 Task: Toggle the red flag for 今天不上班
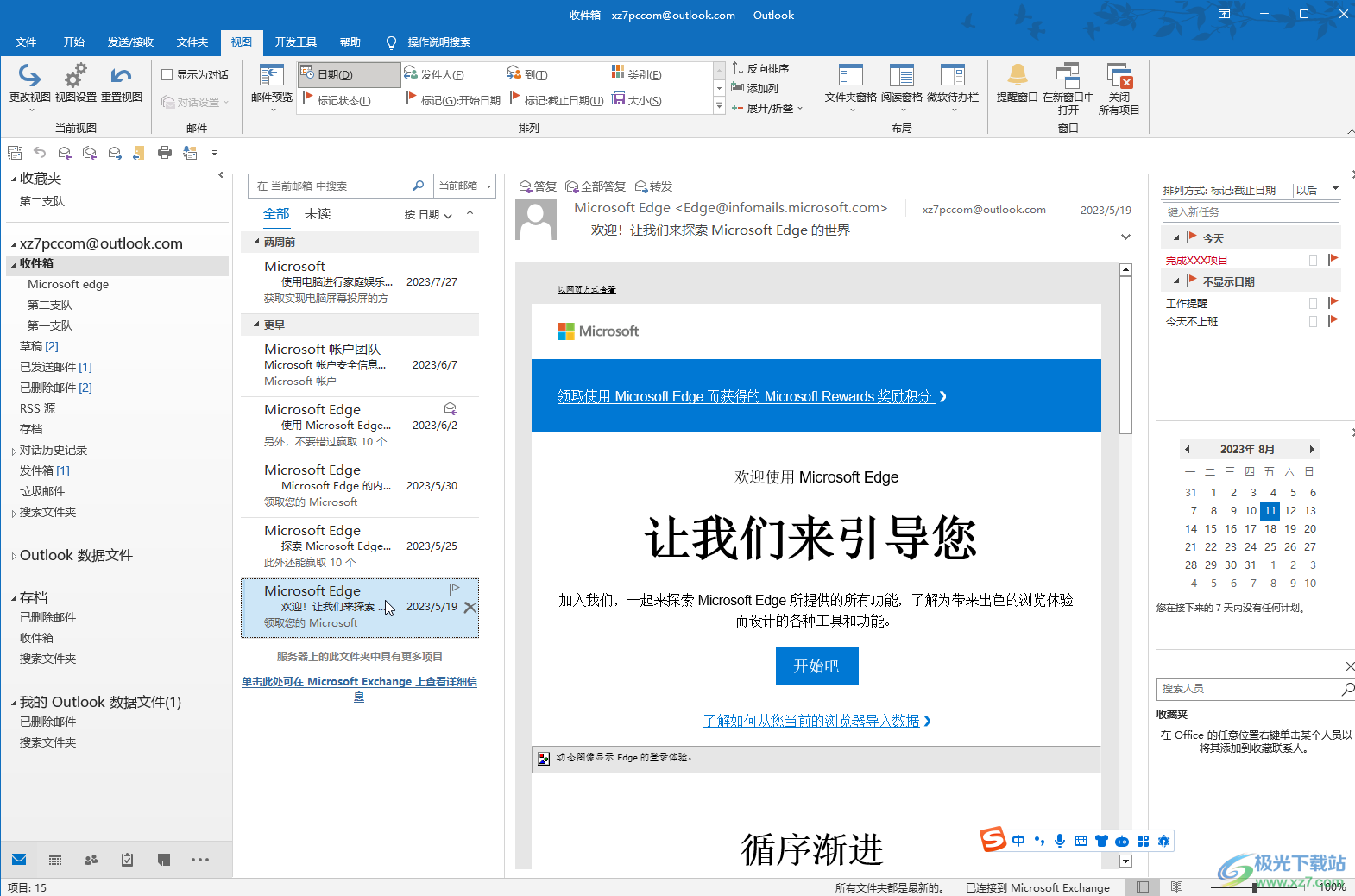pos(1333,320)
